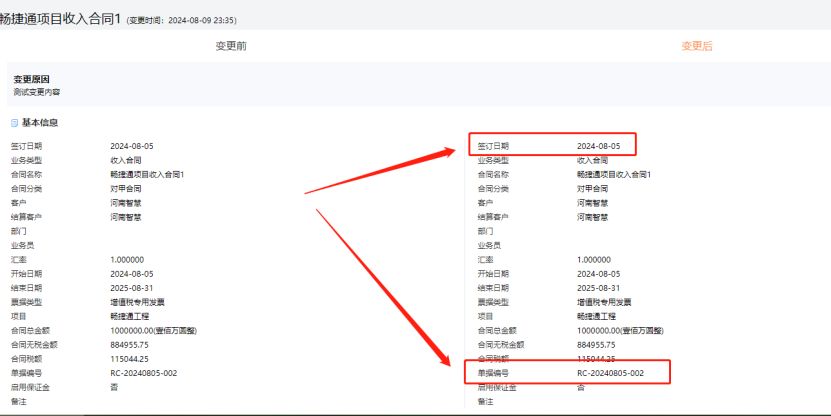Image resolution: width=831 pixels, height=416 pixels.
Task: Click the 单据编号 label in 变更后 column
Action: click(493, 373)
